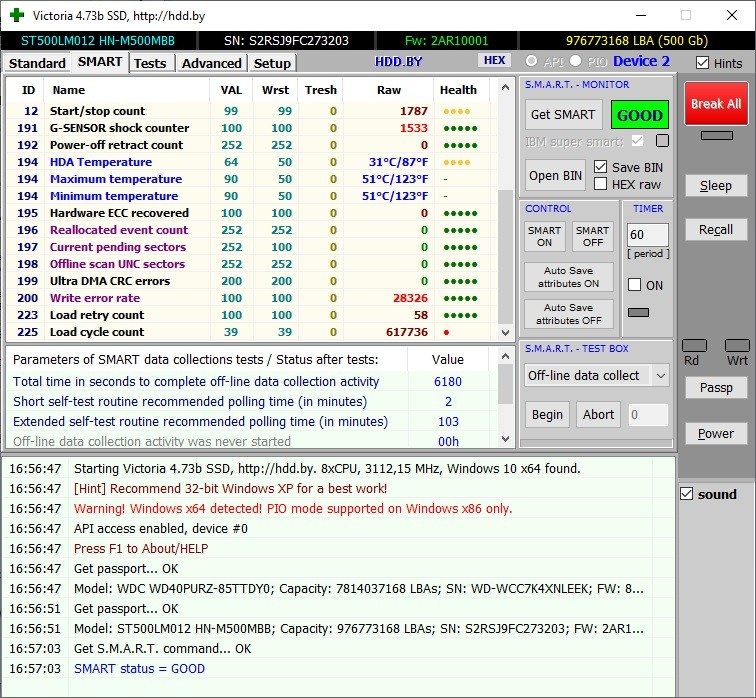Turn Auto Save attributes ON
756x698 pixels.
pyautogui.click(x=569, y=277)
